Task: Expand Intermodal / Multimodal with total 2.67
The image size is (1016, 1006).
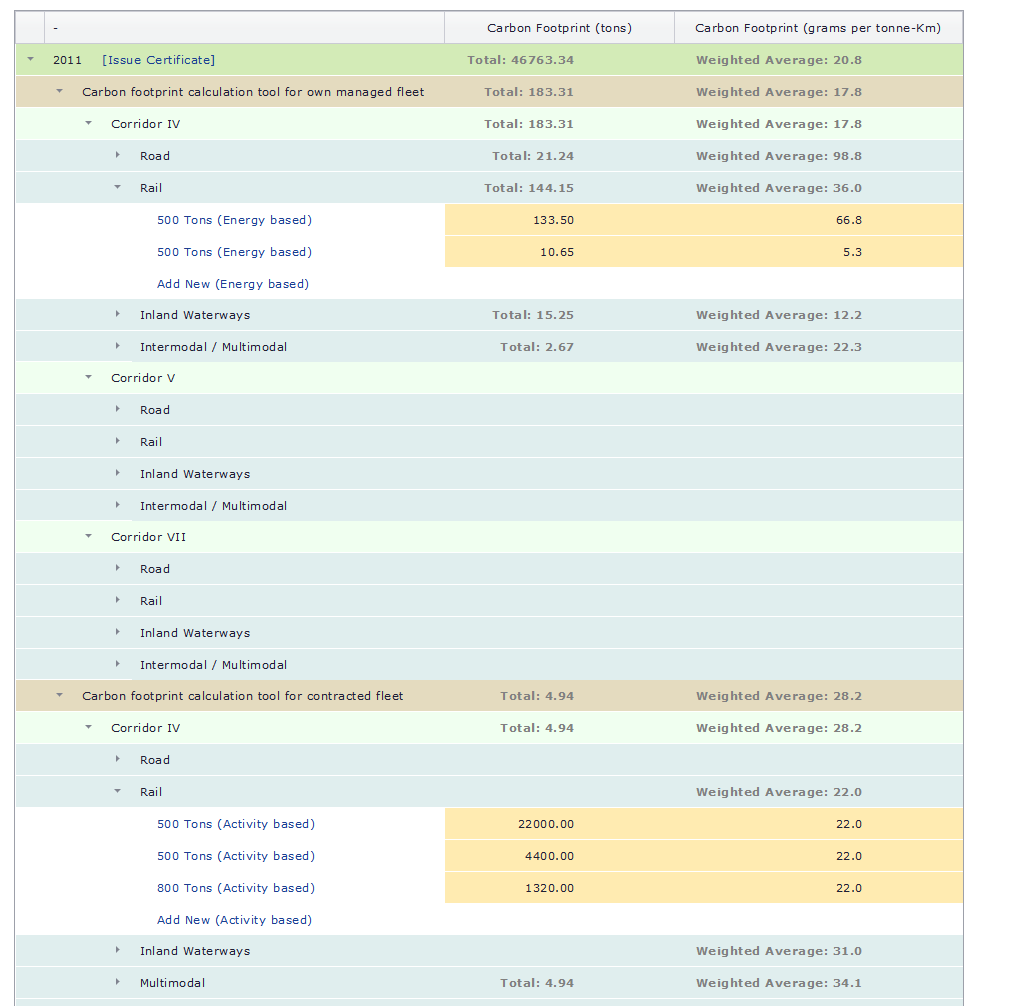Action: coord(117,347)
